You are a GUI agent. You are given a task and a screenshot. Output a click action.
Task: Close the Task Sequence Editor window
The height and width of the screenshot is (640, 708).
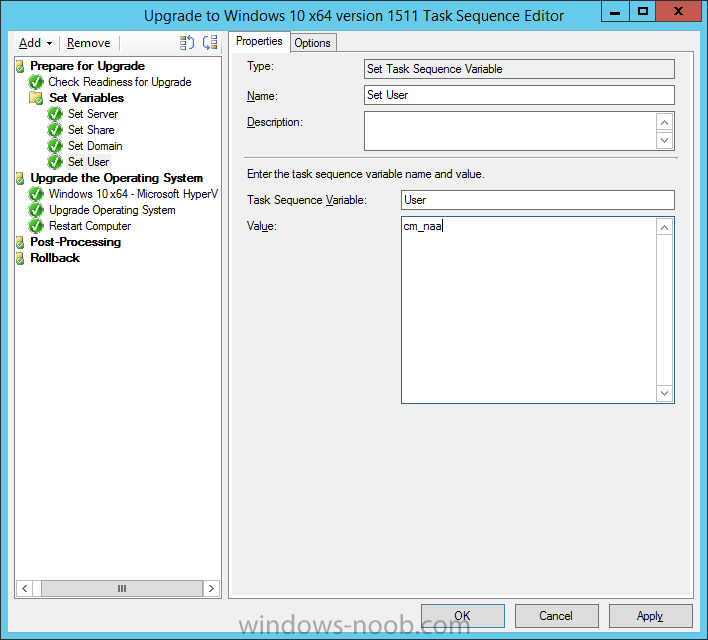pyautogui.click(x=678, y=11)
